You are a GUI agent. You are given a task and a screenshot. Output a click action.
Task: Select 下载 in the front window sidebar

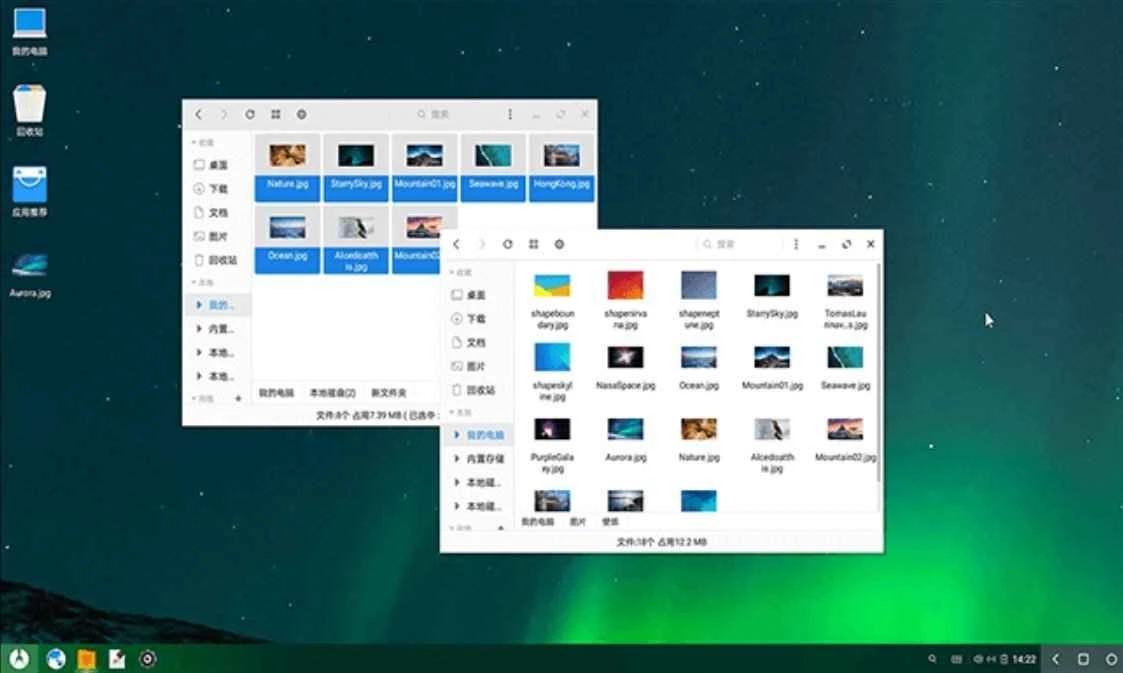coord(475,319)
